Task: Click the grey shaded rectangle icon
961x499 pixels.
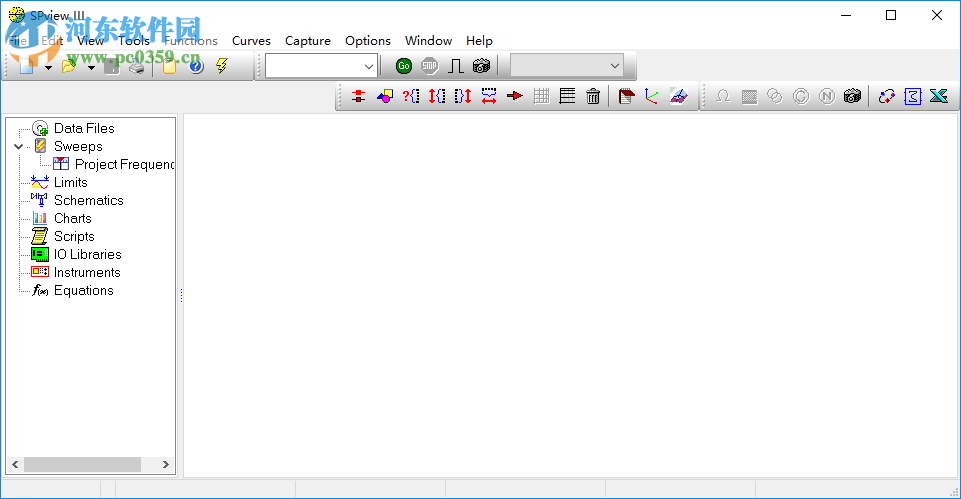Action: click(x=749, y=96)
